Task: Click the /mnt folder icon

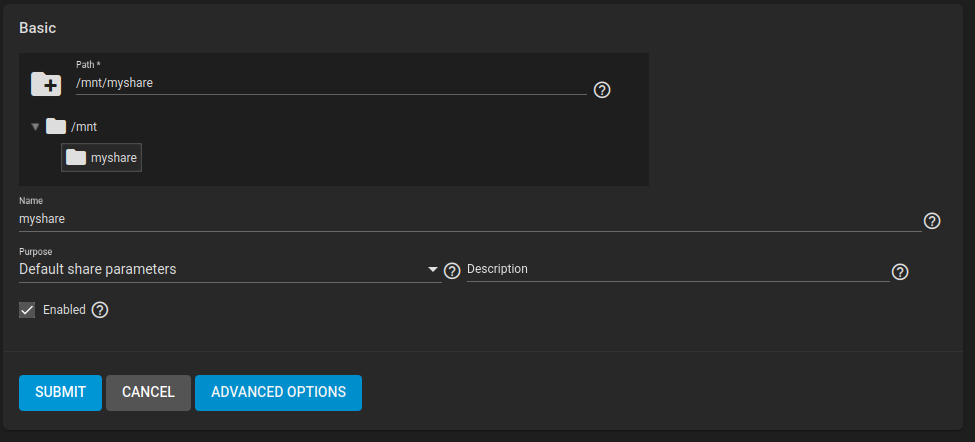Action: 56,127
